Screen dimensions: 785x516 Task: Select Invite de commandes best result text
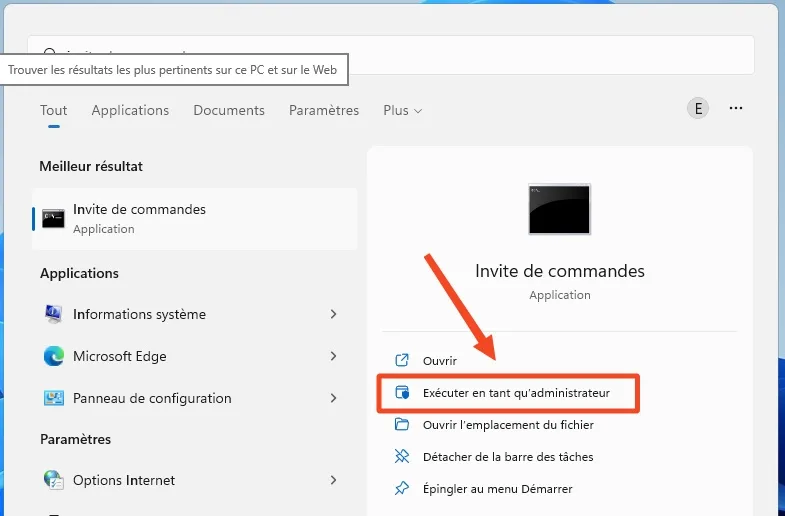tap(139, 209)
